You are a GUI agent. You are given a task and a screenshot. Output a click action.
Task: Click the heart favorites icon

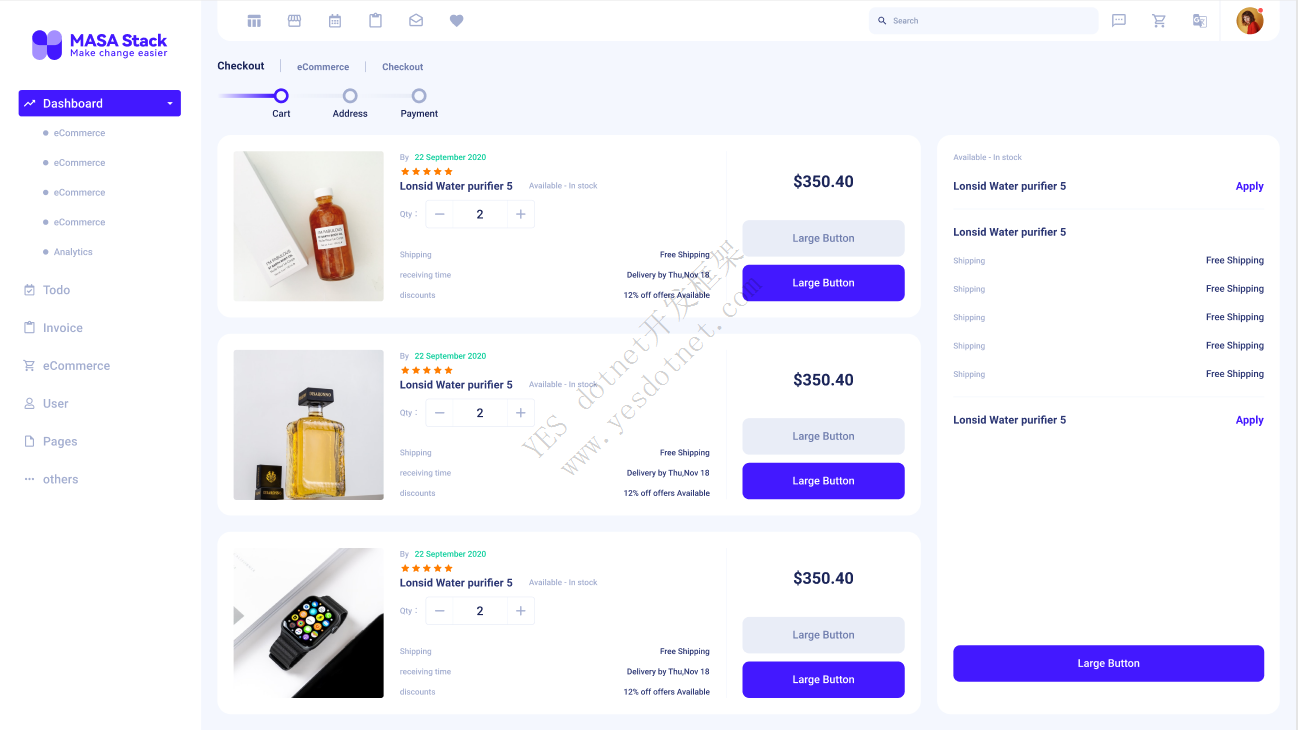[x=456, y=21]
